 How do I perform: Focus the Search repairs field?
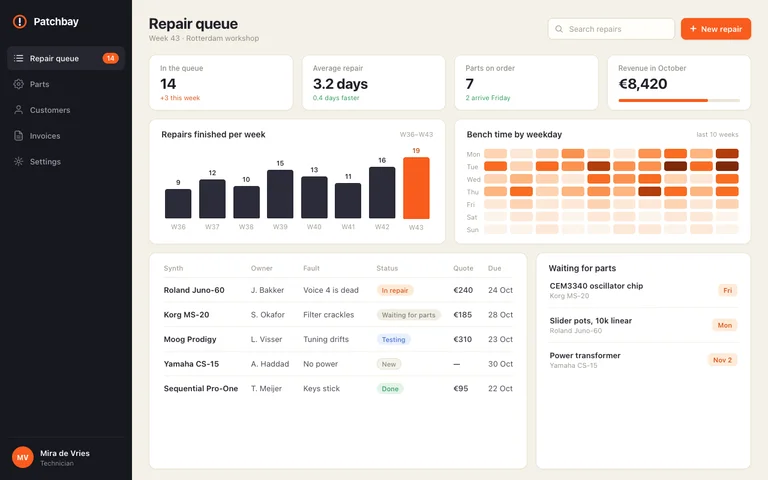[611, 29]
